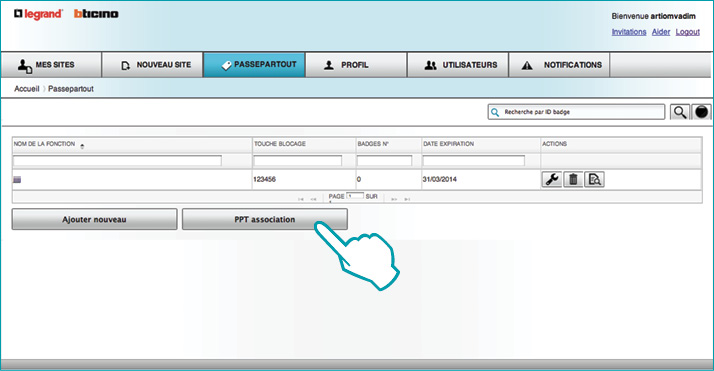Focus the Recherche par ID badge field
The image size is (714, 371).
tap(576, 112)
